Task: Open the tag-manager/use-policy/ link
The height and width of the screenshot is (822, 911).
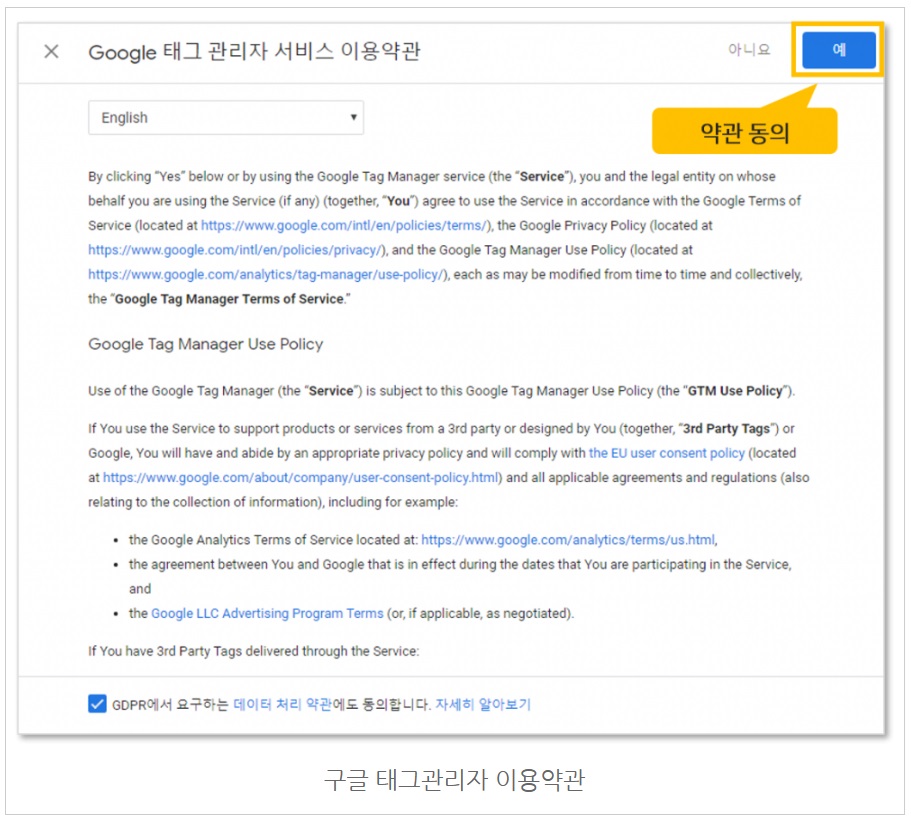Action: pyautogui.click(x=268, y=274)
